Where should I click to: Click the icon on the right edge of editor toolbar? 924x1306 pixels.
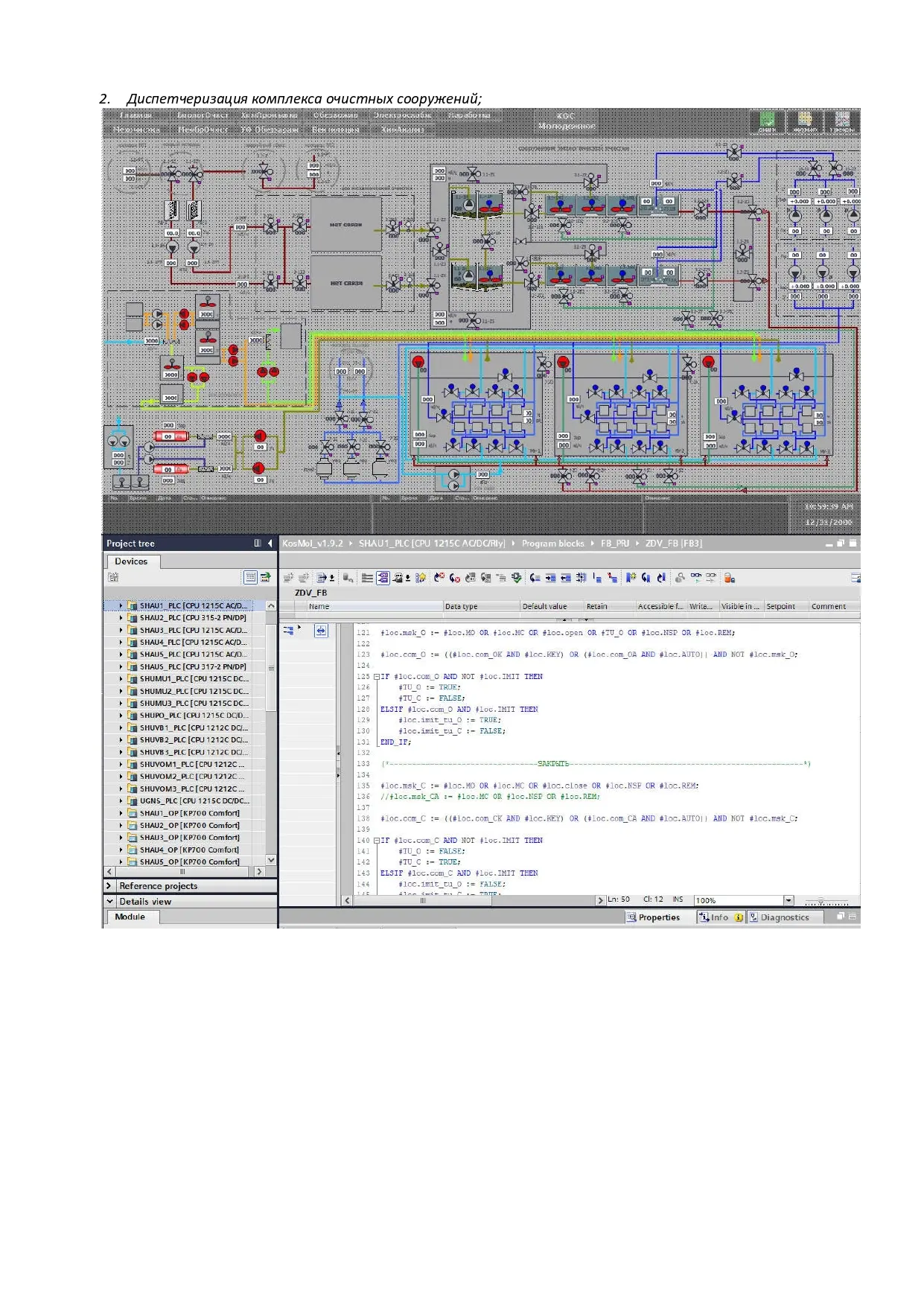tap(856, 578)
